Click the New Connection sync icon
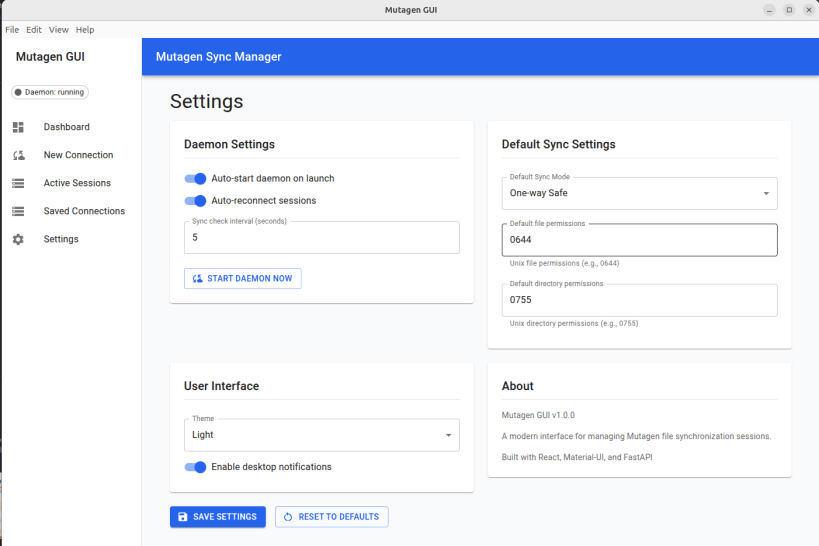The width and height of the screenshot is (819, 546). (x=18, y=155)
